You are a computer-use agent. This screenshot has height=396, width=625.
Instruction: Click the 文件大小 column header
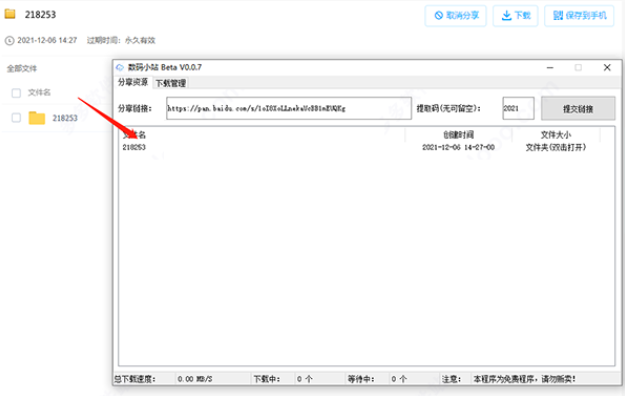click(x=556, y=135)
